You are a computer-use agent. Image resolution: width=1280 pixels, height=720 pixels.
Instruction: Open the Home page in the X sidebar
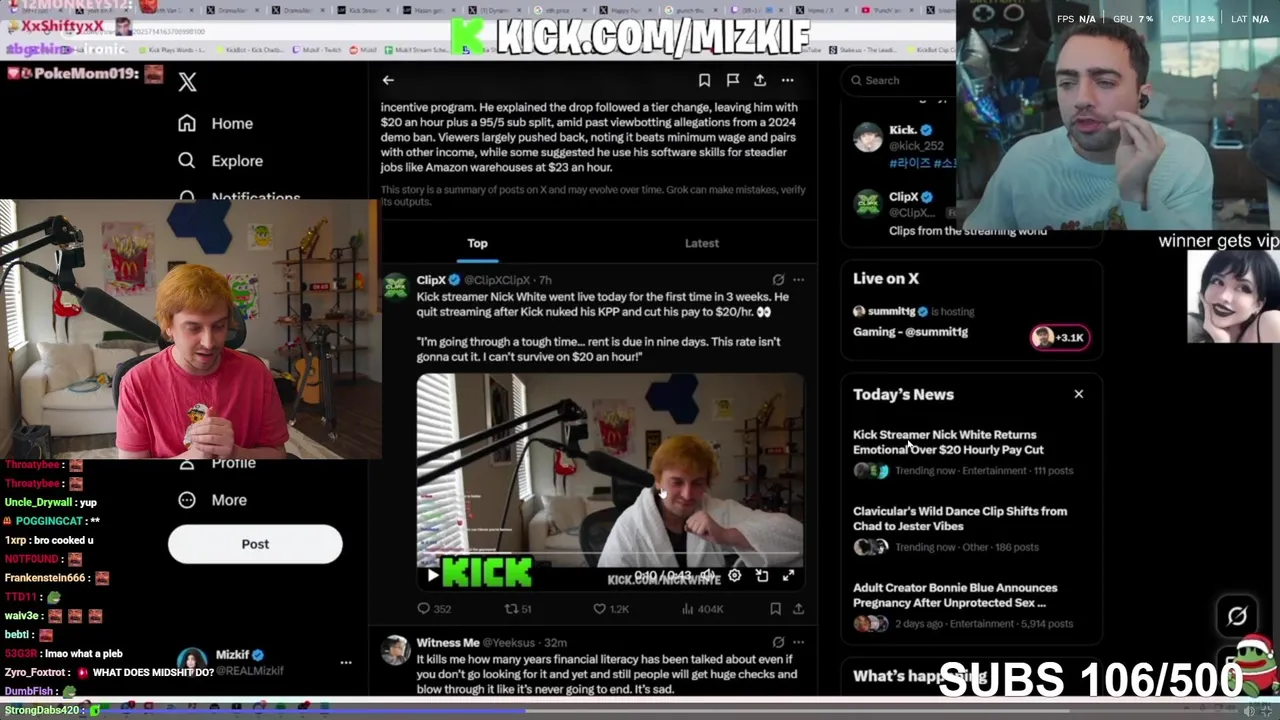click(216, 123)
